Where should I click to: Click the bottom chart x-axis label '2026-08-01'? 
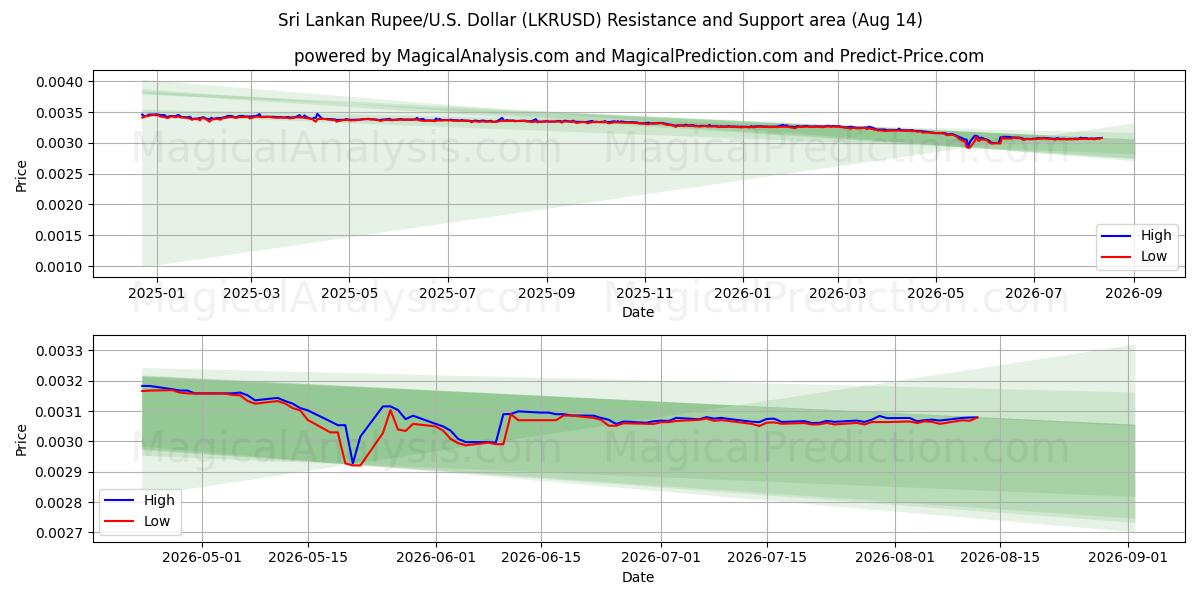895,560
